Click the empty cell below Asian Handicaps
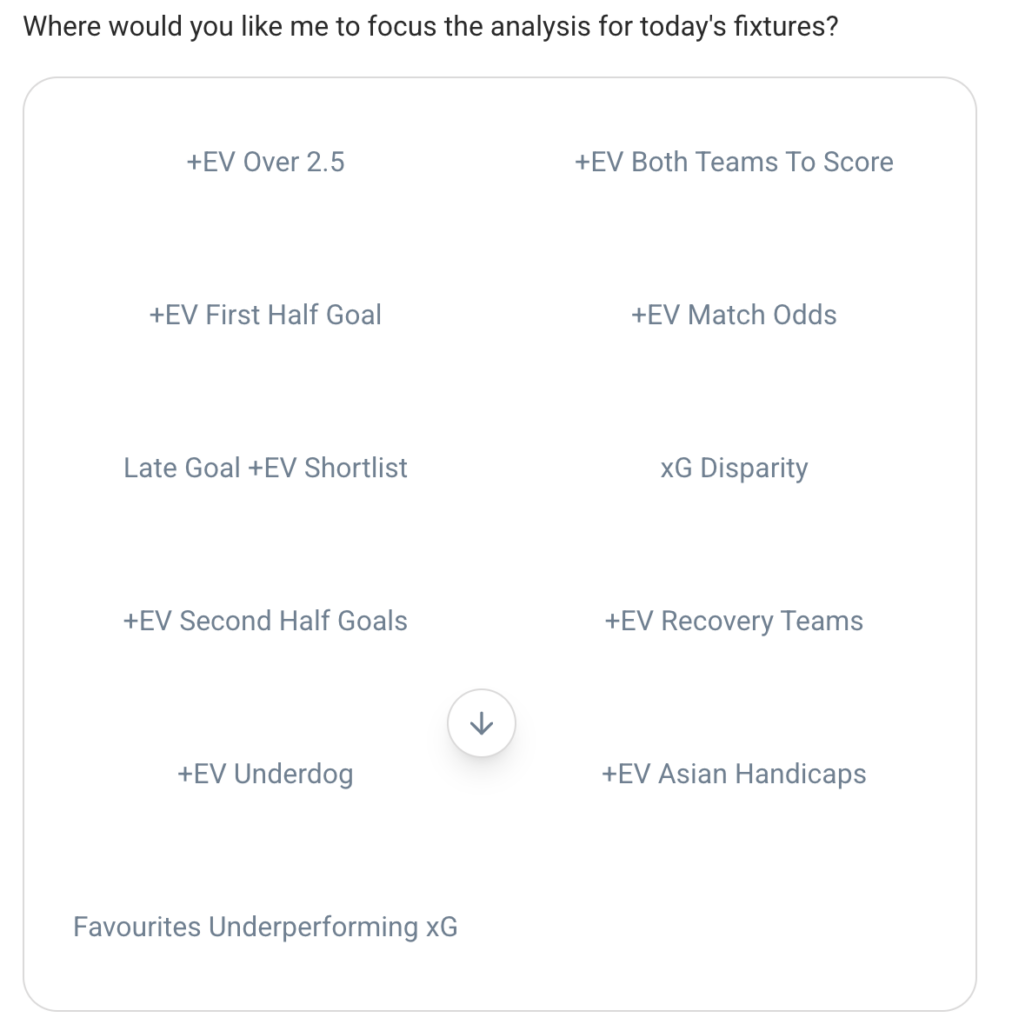Viewport: 1012px width, 1024px height. (x=733, y=927)
